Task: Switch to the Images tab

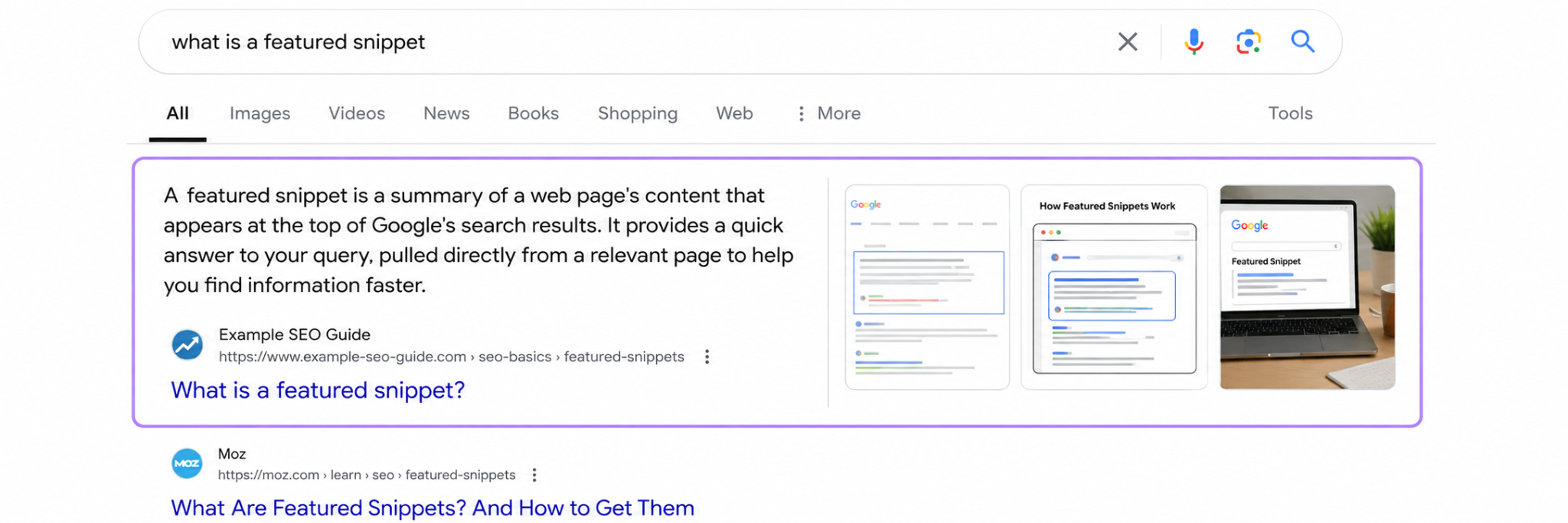Action: [x=260, y=113]
